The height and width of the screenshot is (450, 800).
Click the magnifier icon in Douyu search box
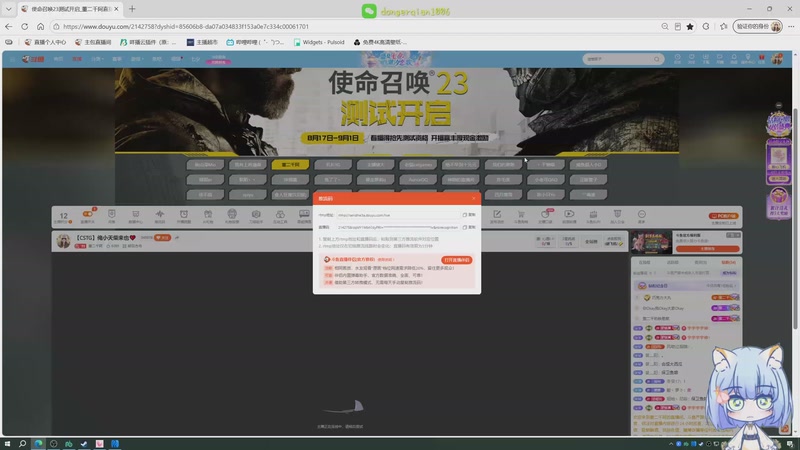pyautogui.click(x=657, y=59)
